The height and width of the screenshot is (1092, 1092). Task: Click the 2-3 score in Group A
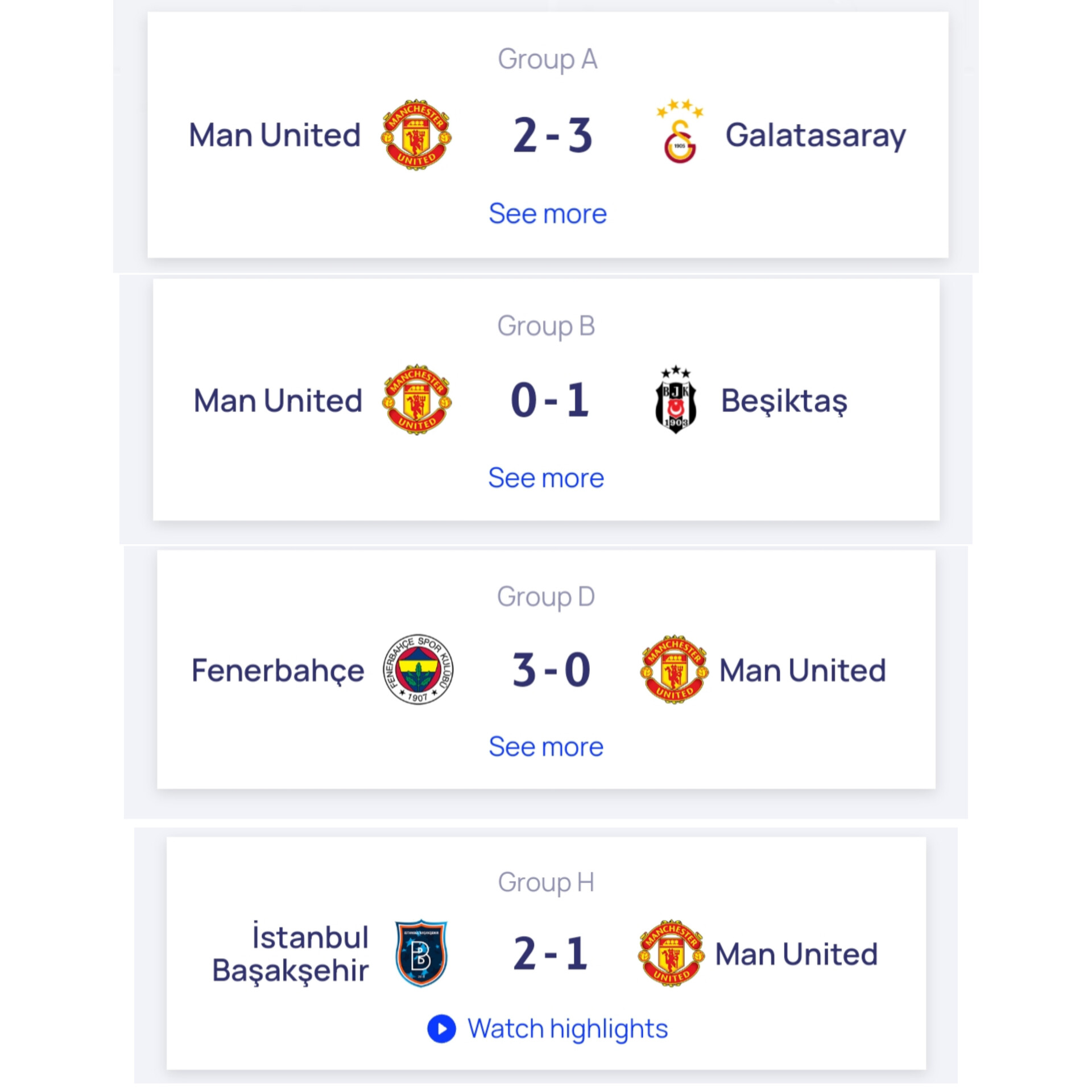(553, 135)
